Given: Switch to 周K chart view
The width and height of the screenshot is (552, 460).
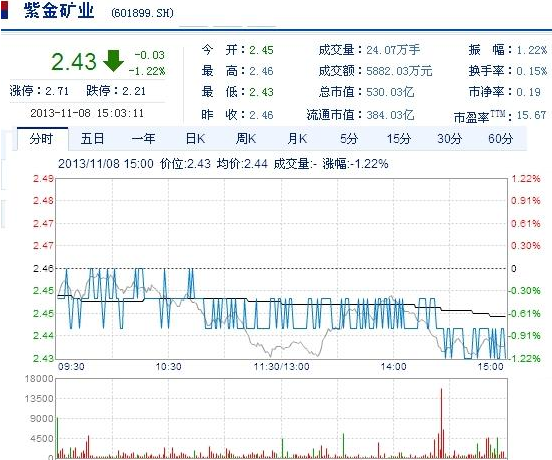Looking at the screenshot, I should pyautogui.click(x=246, y=139).
